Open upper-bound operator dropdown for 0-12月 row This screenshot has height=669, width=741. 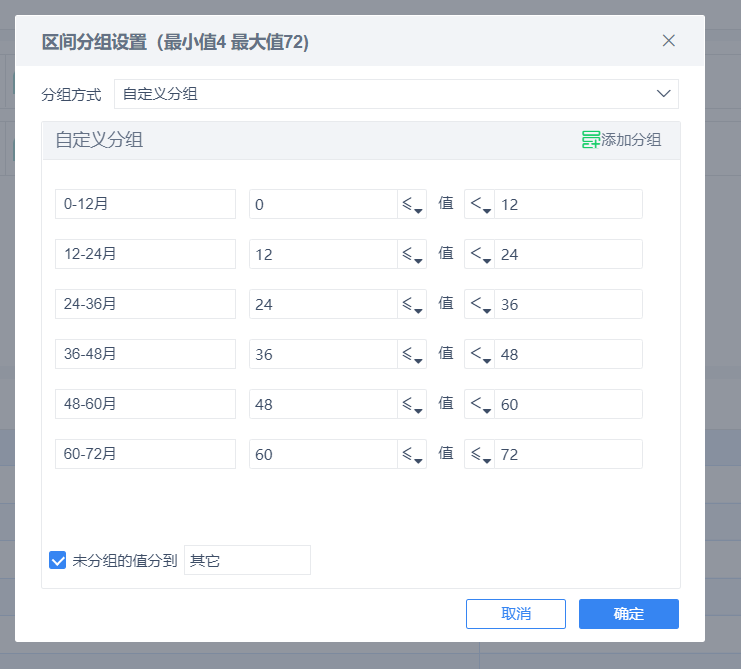pyautogui.click(x=480, y=204)
